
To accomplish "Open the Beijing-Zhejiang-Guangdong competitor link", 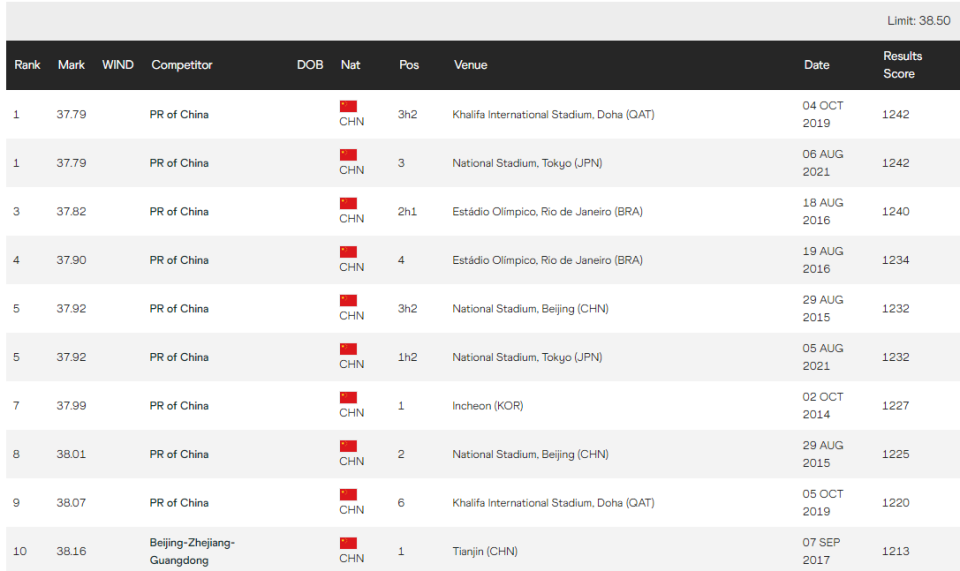I will pyautogui.click(x=192, y=551).
